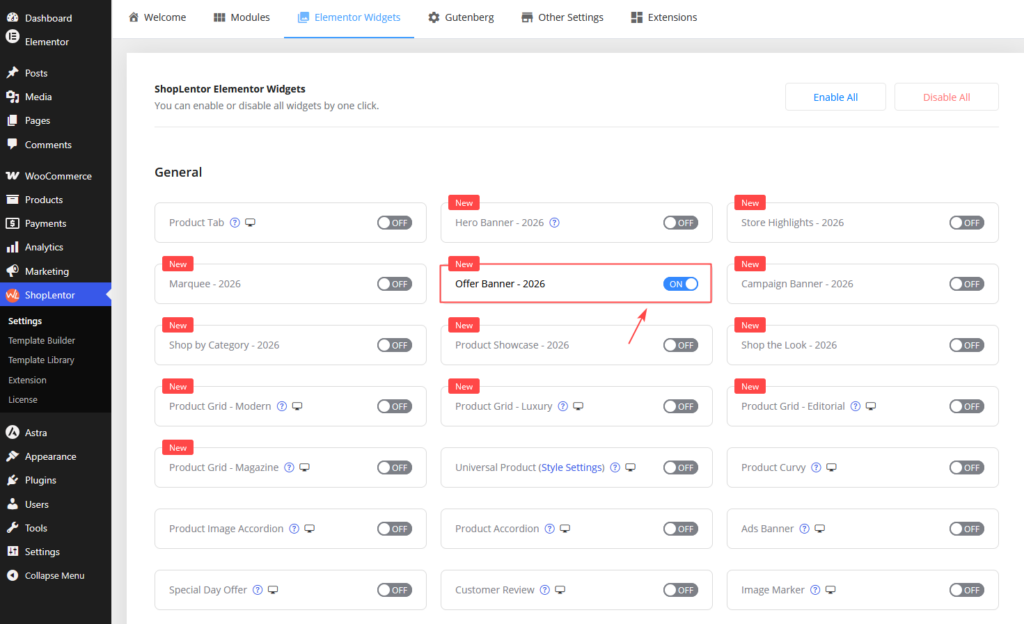Open the Astra sidebar menu
Screen dimensions: 1024x624
[x=56, y=433]
